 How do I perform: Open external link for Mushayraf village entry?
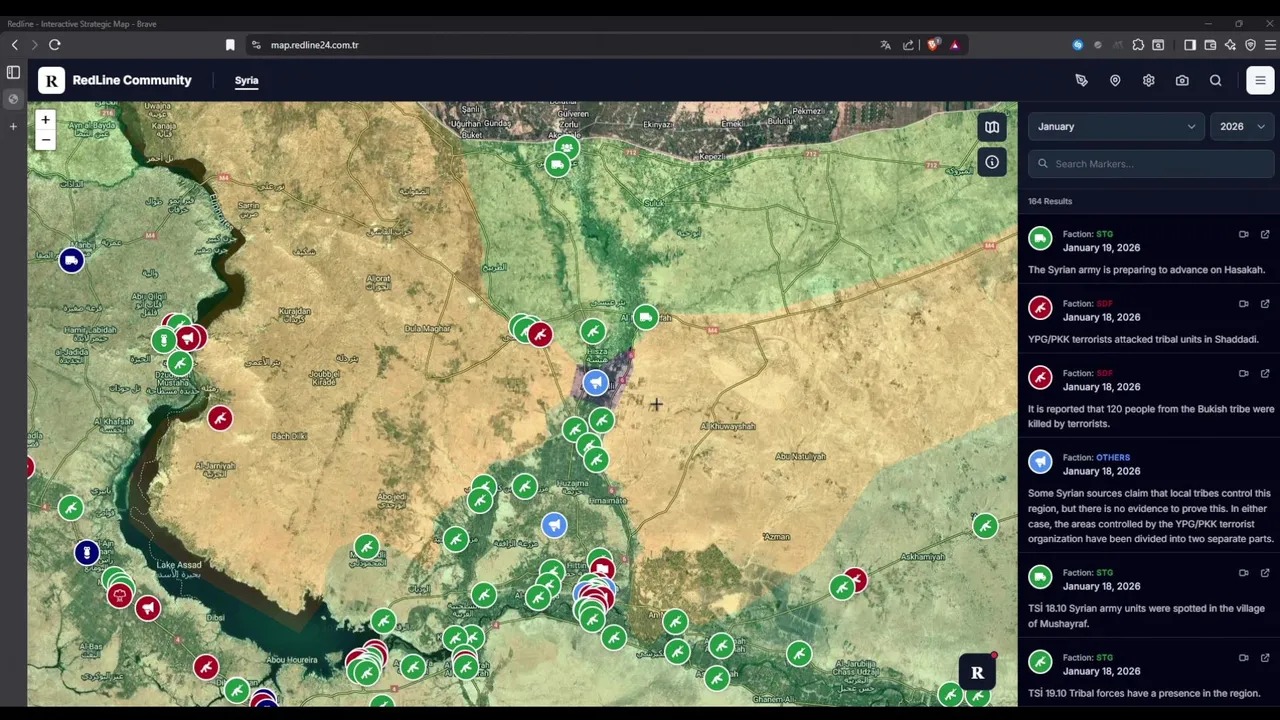click(1265, 573)
